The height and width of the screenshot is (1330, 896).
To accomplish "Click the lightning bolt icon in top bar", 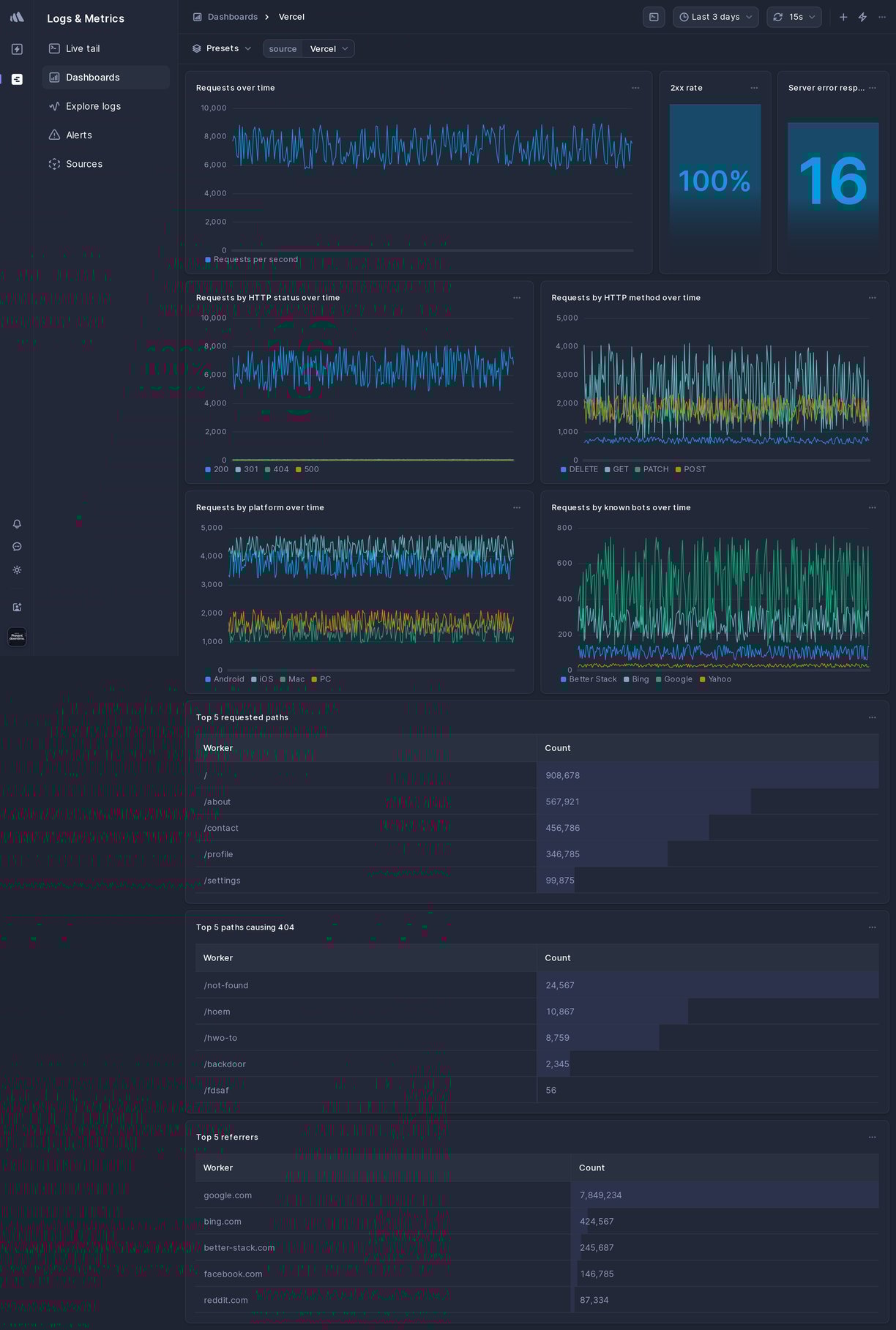I will (862, 17).
